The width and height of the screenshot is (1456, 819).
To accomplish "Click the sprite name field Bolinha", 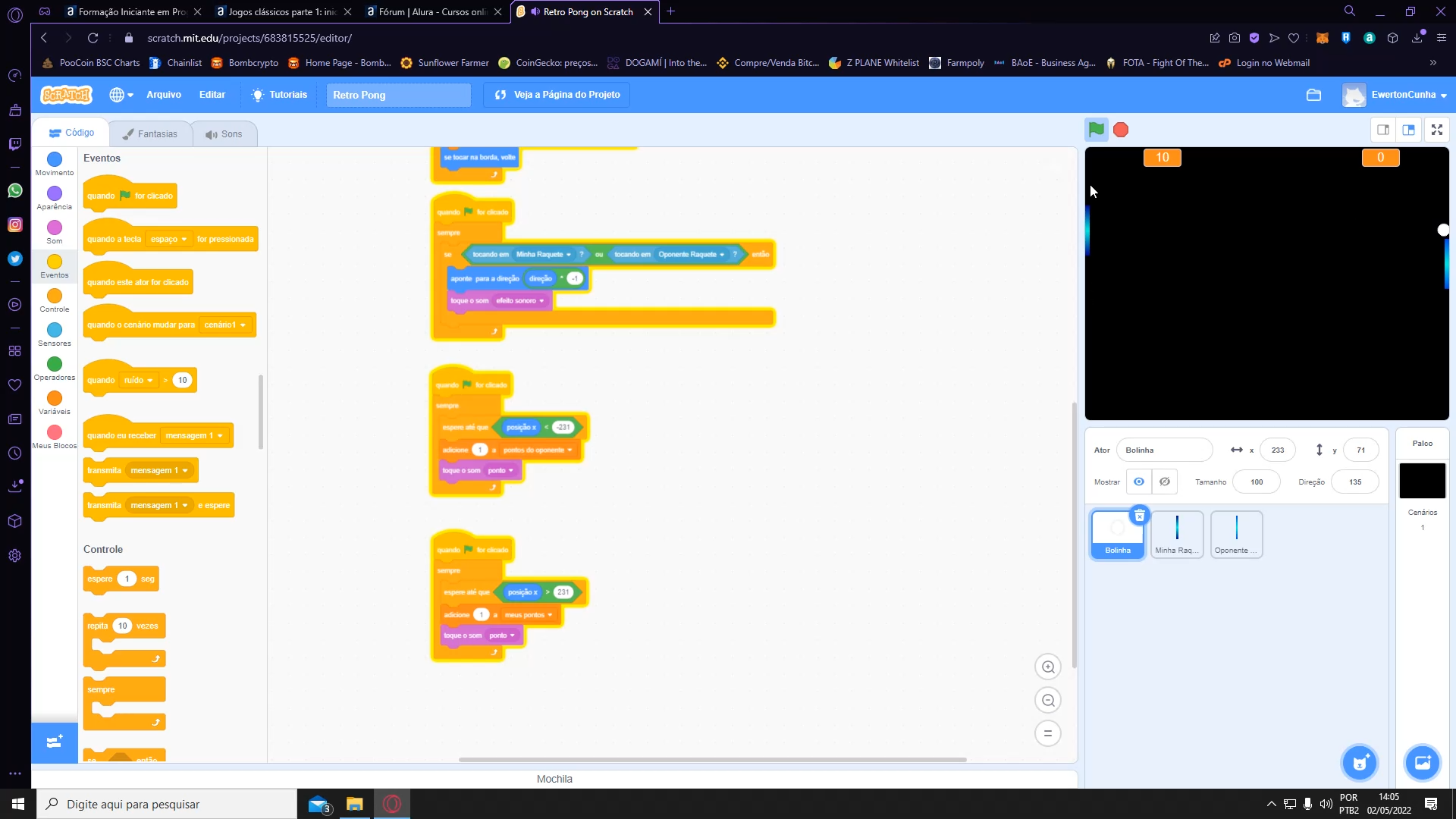I will [x=1164, y=450].
